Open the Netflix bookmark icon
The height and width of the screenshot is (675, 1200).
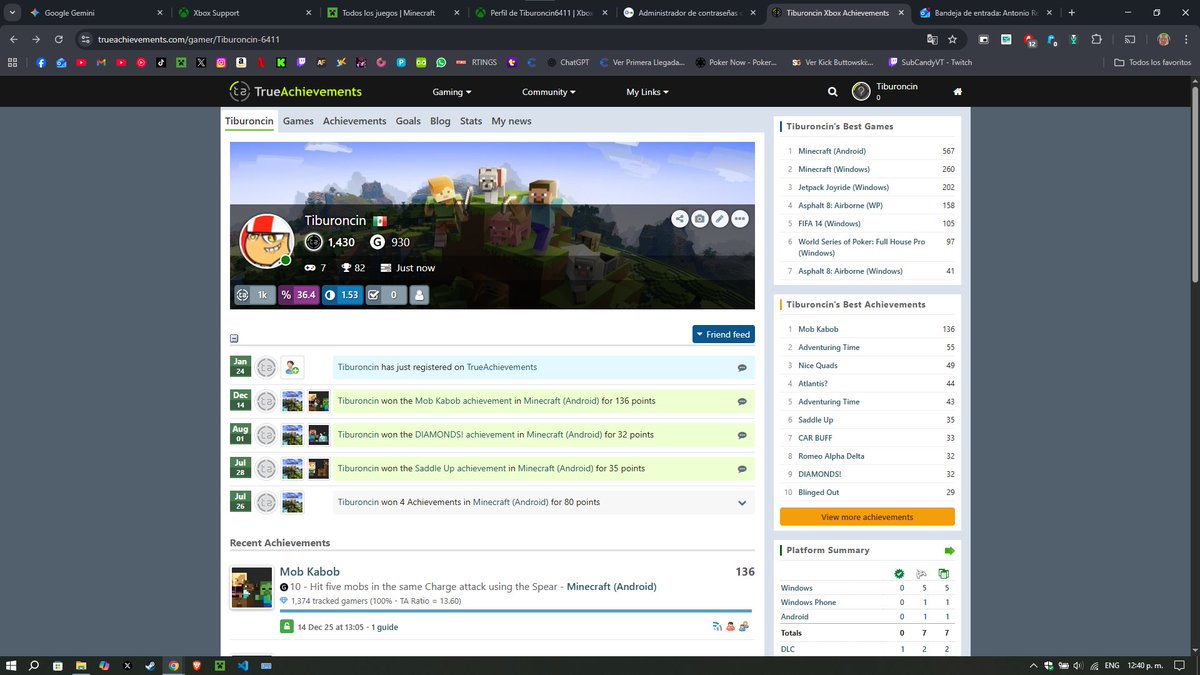pos(261,62)
